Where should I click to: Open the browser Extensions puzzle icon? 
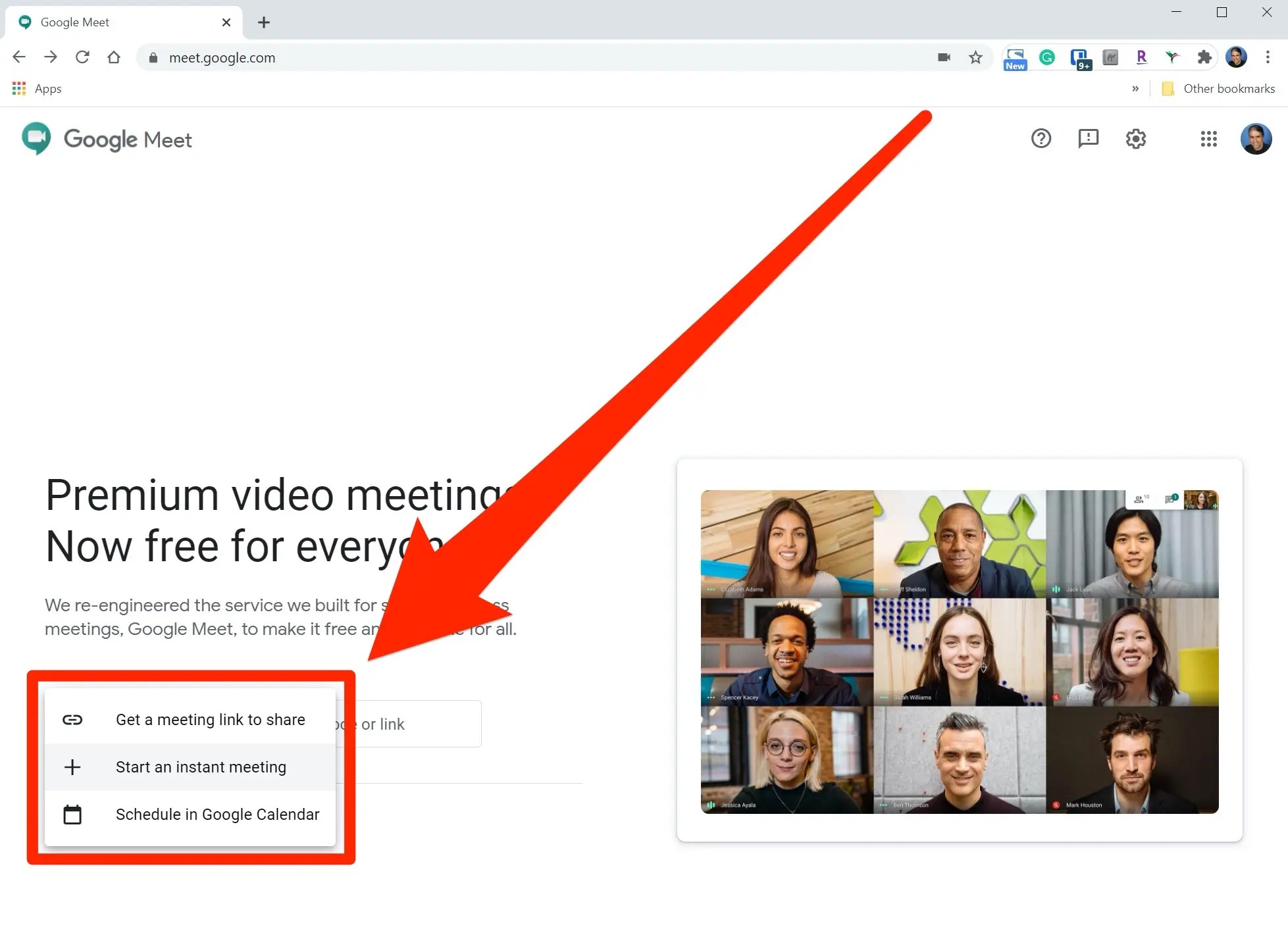tap(1204, 57)
